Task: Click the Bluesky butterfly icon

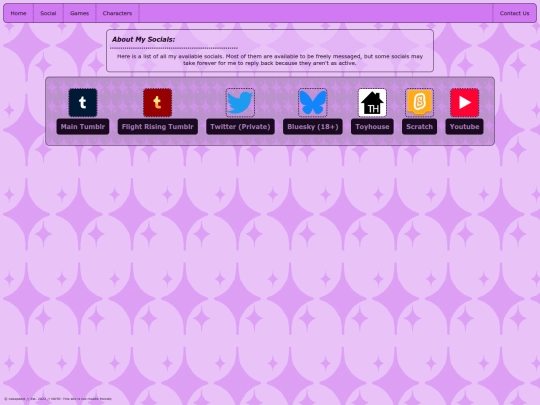Action: [x=313, y=103]
